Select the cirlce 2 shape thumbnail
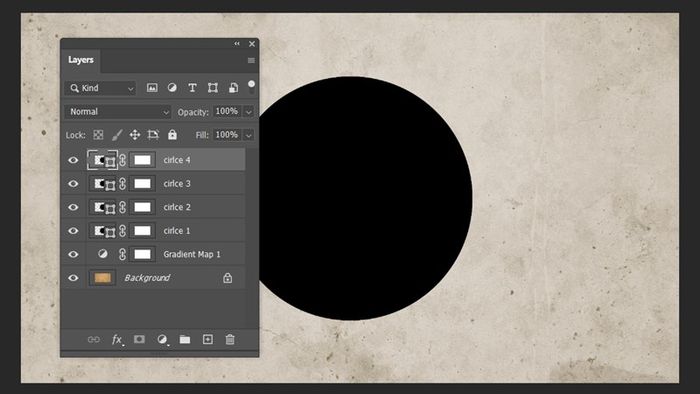This screenshot has width=700, height=394. tap(103, 207)
